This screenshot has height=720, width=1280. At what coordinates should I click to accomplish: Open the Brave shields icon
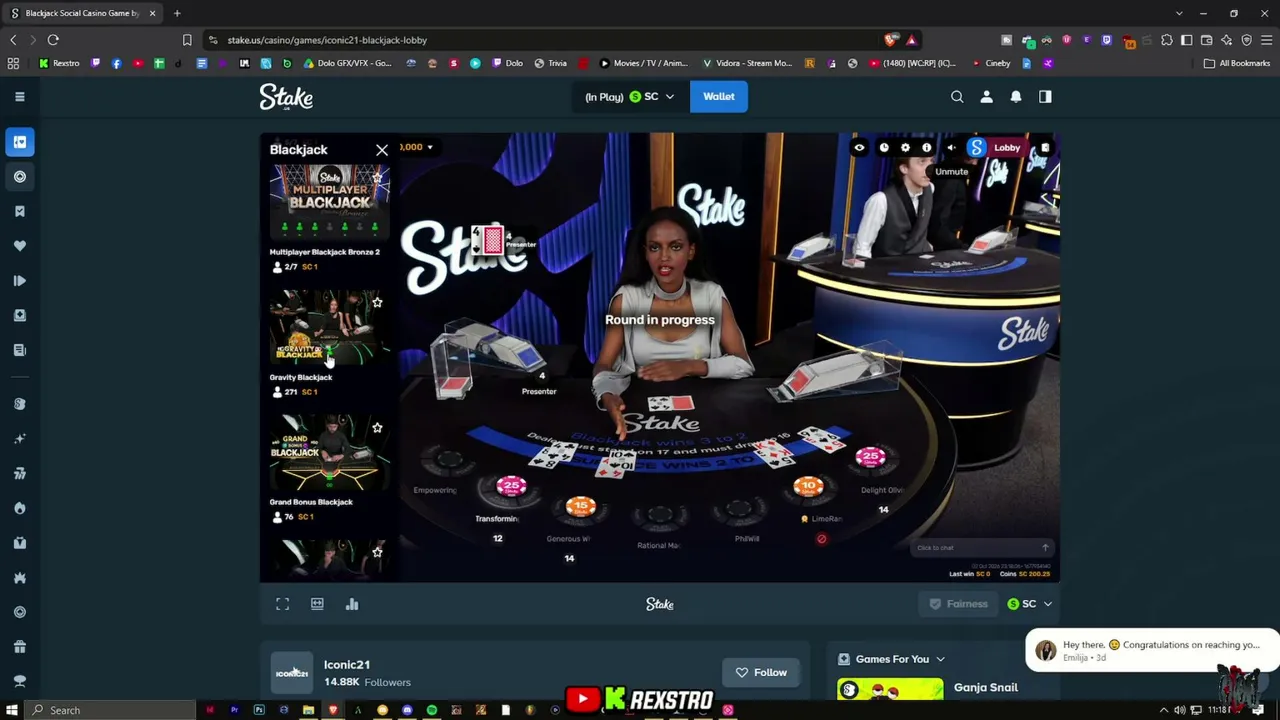click(x=890, y=40)
